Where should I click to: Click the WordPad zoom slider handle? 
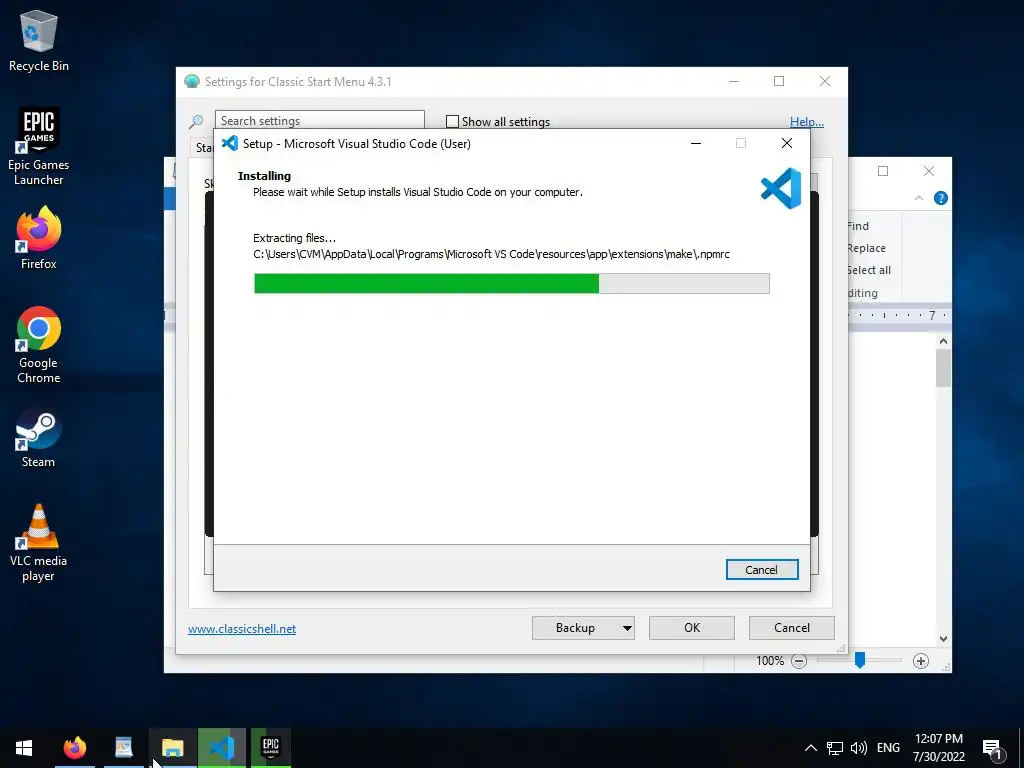click(x=860, y=660)
